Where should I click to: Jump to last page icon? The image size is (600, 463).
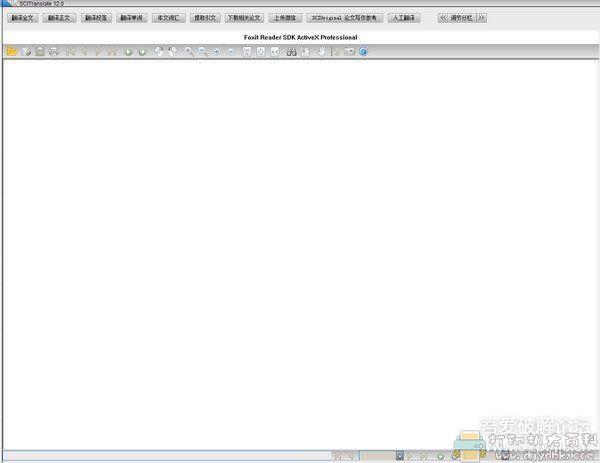pyautogui.click(x=112, y=52)
